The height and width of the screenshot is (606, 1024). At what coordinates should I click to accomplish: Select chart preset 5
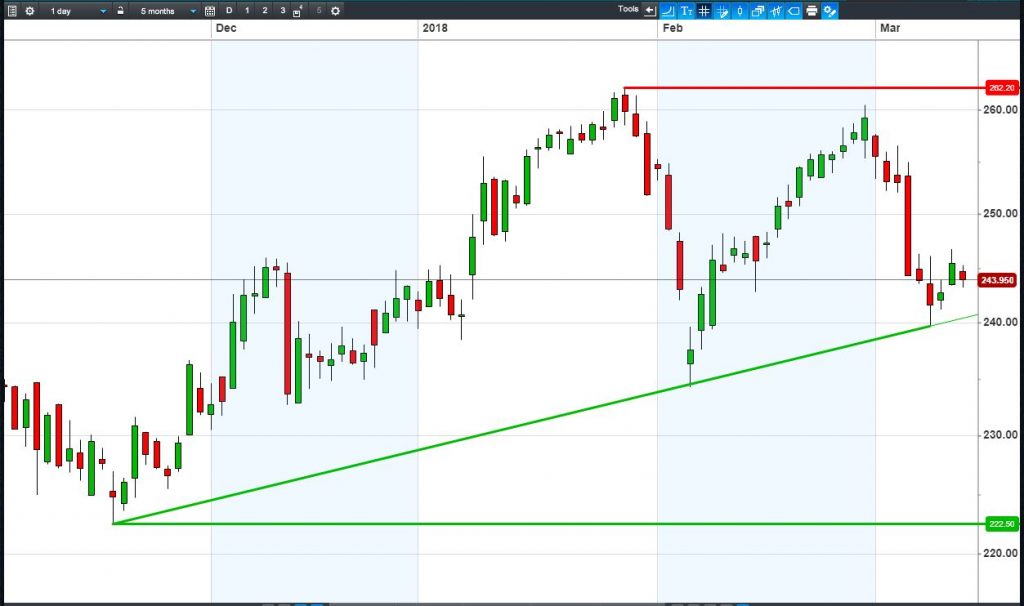point(319,10)
